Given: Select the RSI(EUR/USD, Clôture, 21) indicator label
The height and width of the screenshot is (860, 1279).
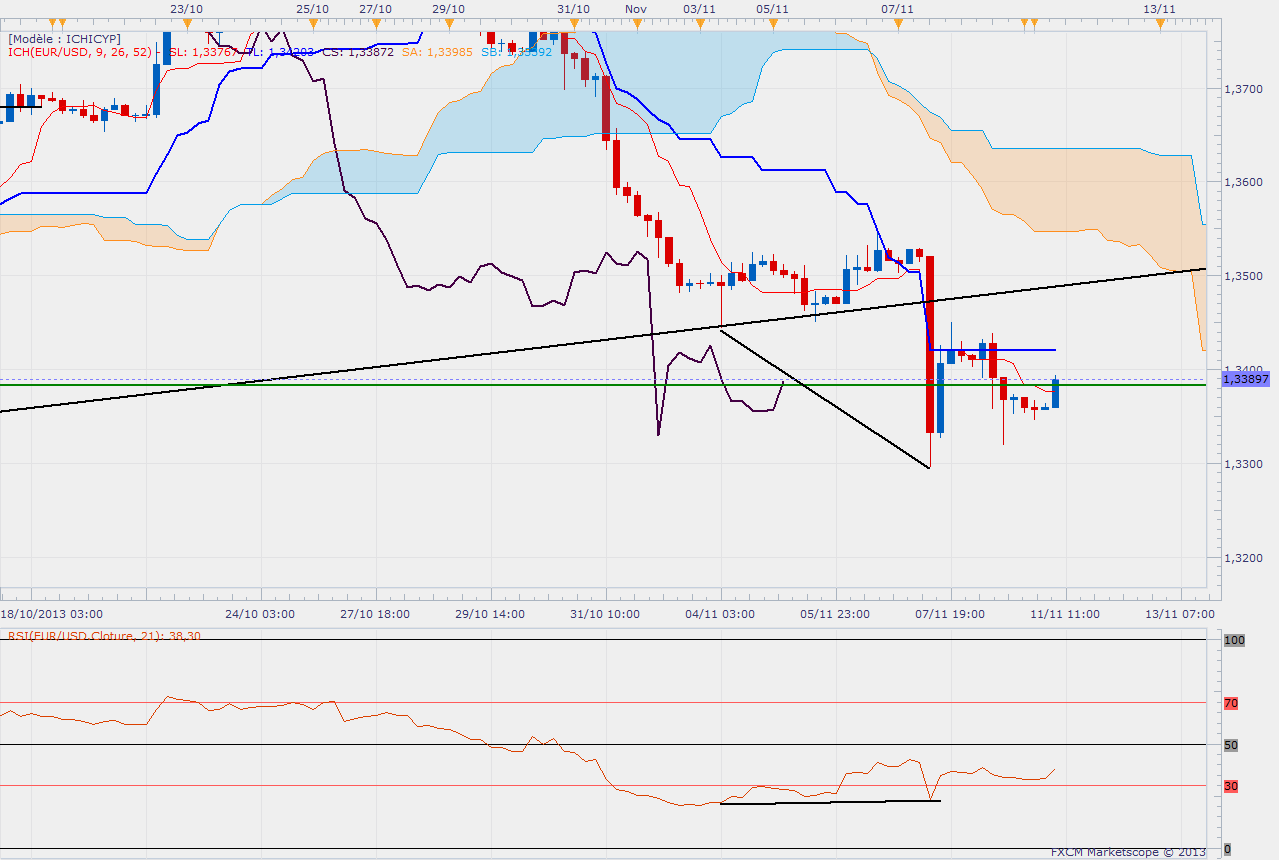Looking at the screenshot, I should click(104, 635).
